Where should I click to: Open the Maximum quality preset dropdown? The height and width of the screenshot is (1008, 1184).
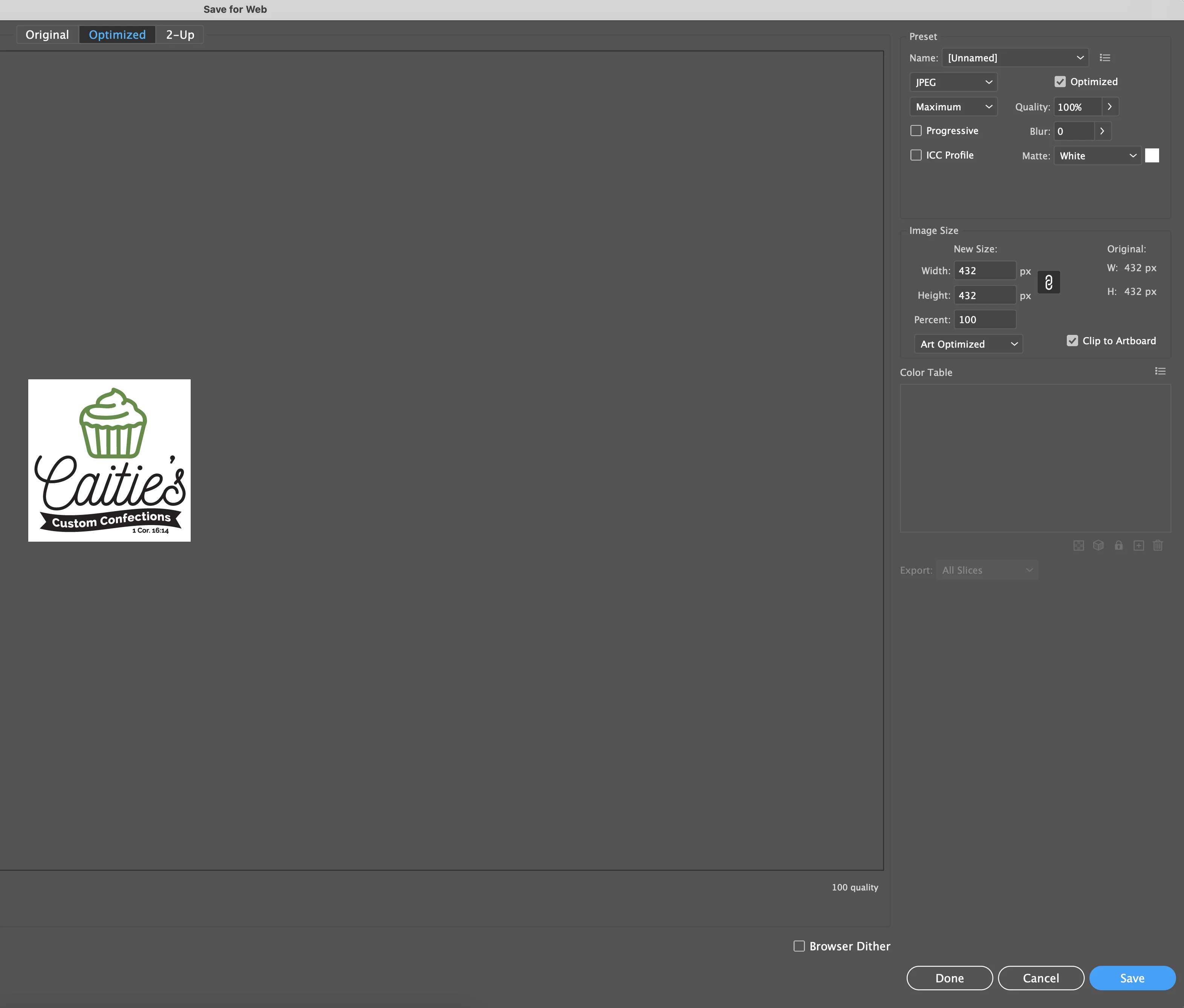point(953,107)
